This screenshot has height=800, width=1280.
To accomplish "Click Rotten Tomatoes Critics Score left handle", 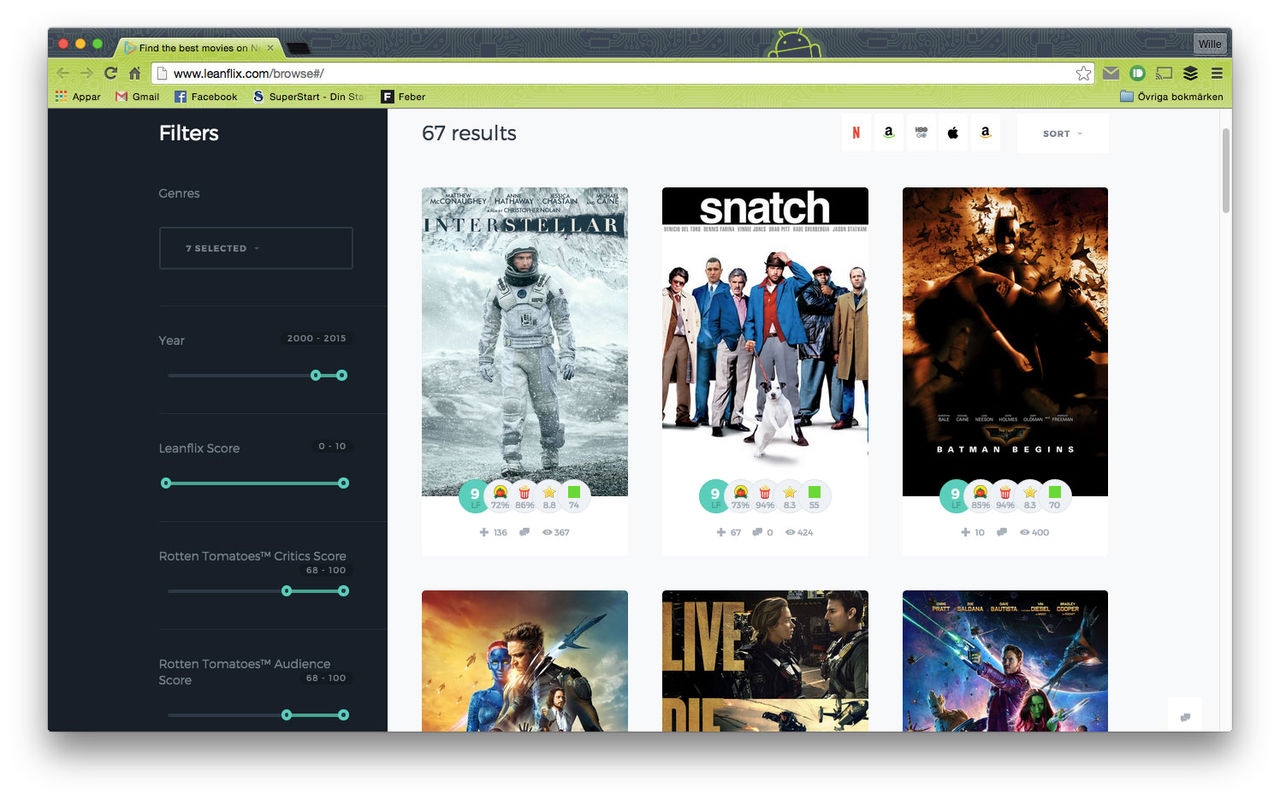I will 287,591.
